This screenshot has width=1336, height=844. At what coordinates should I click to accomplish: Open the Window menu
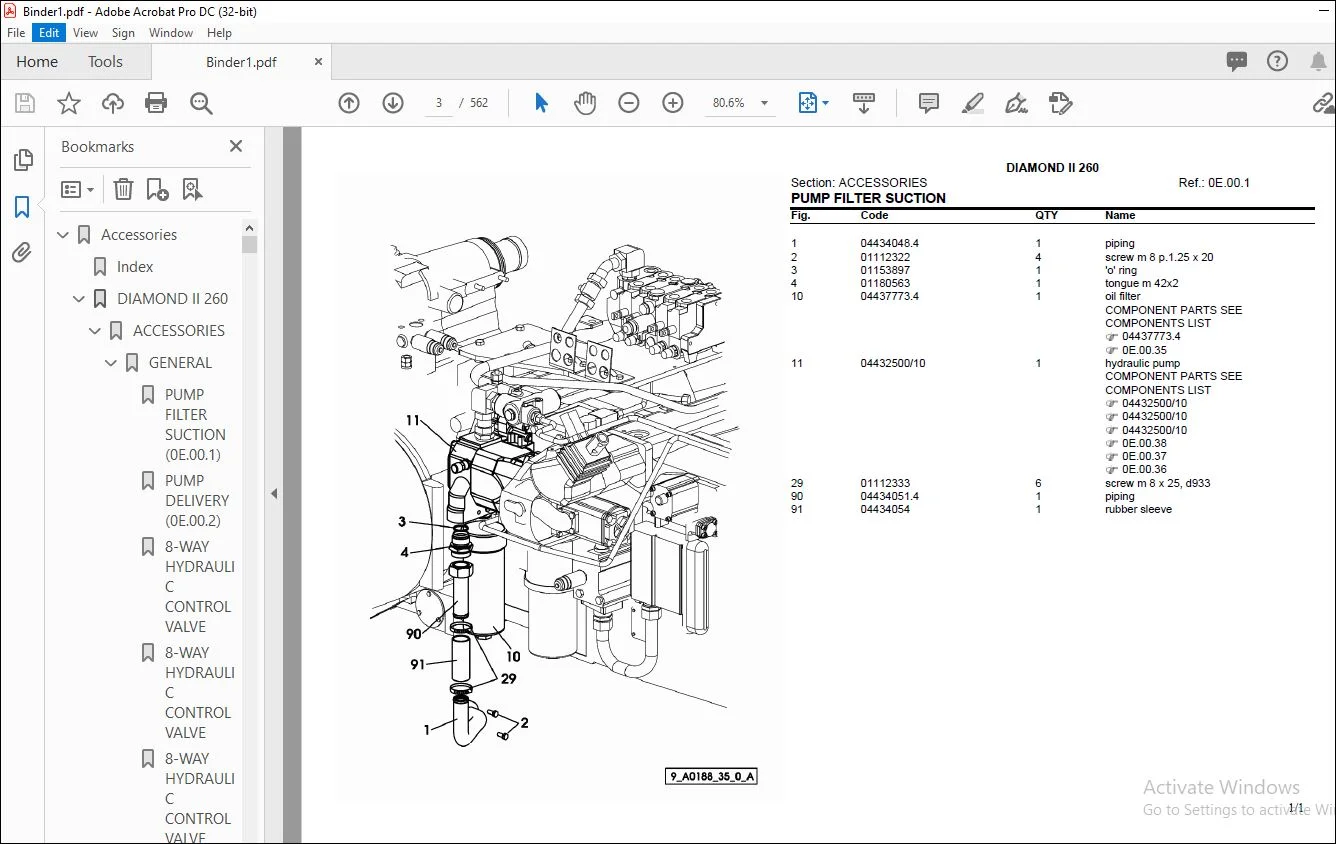coord(171,33)
